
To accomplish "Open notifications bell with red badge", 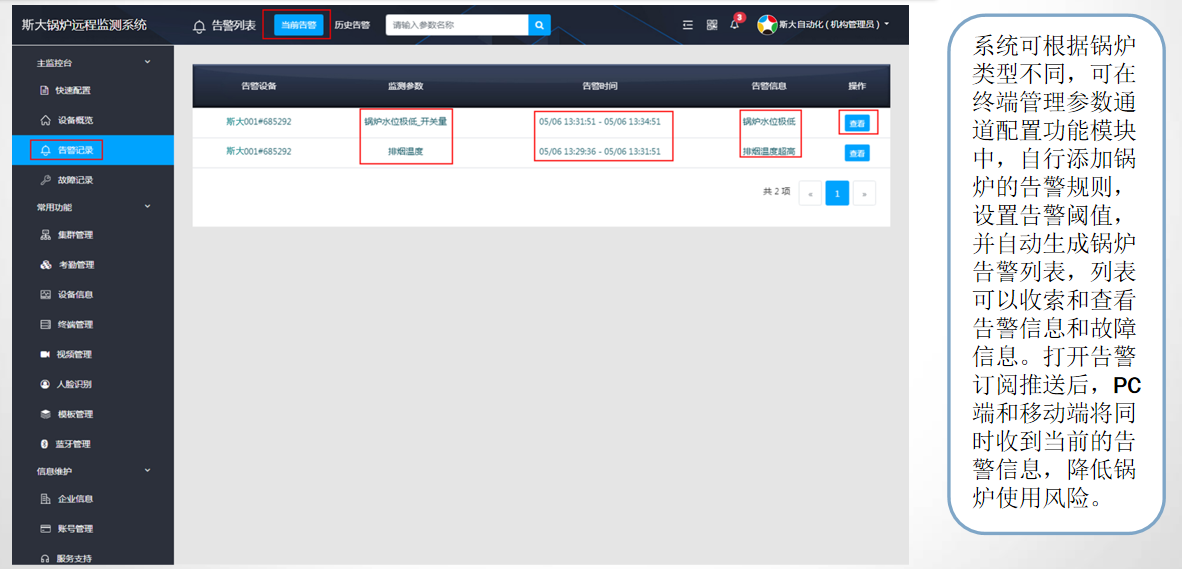I will (735, 25).
